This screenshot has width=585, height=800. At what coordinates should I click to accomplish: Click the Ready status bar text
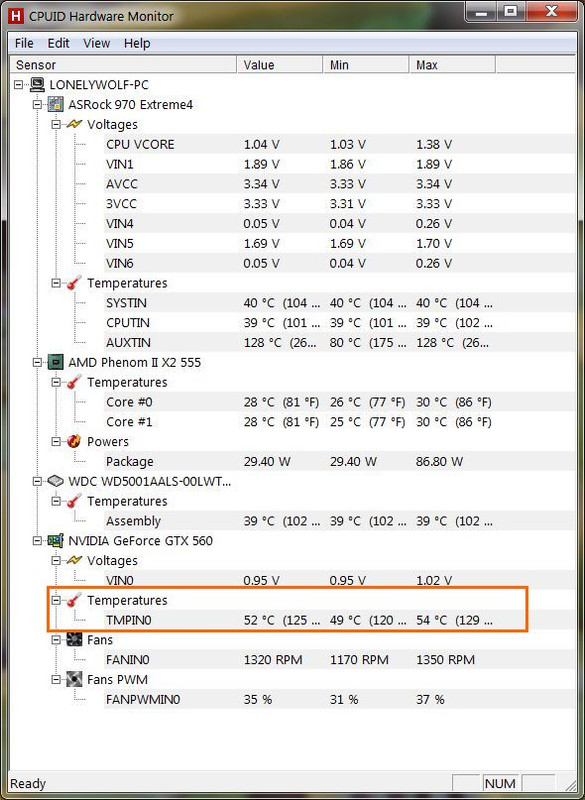click(x=28, y=783)
